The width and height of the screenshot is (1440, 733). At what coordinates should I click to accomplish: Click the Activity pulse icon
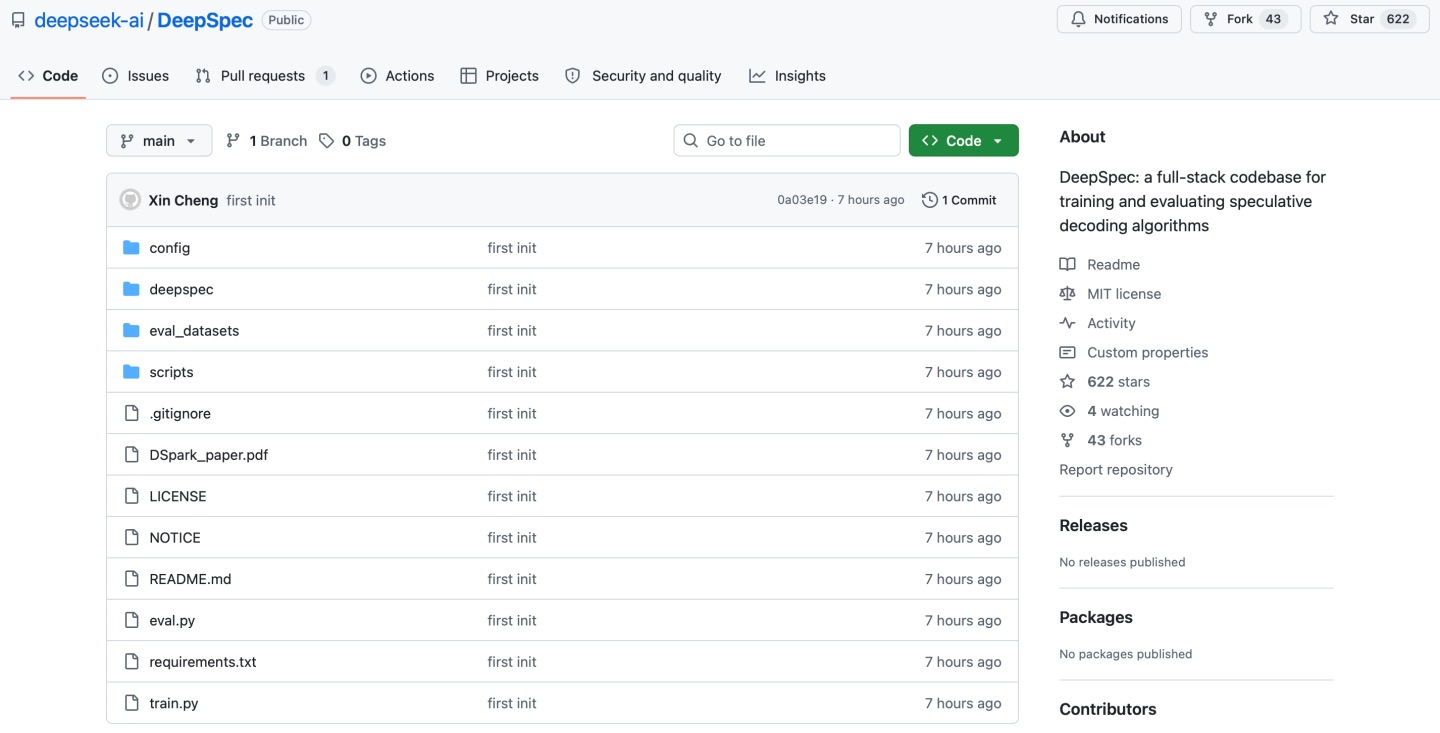[1067, 323]
